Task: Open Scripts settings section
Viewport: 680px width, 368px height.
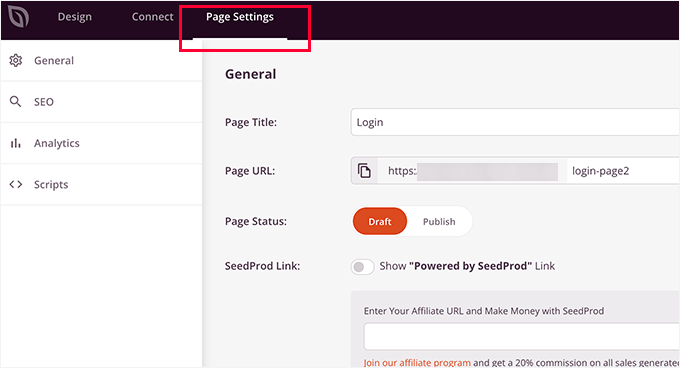Action: tap(101, 184)
